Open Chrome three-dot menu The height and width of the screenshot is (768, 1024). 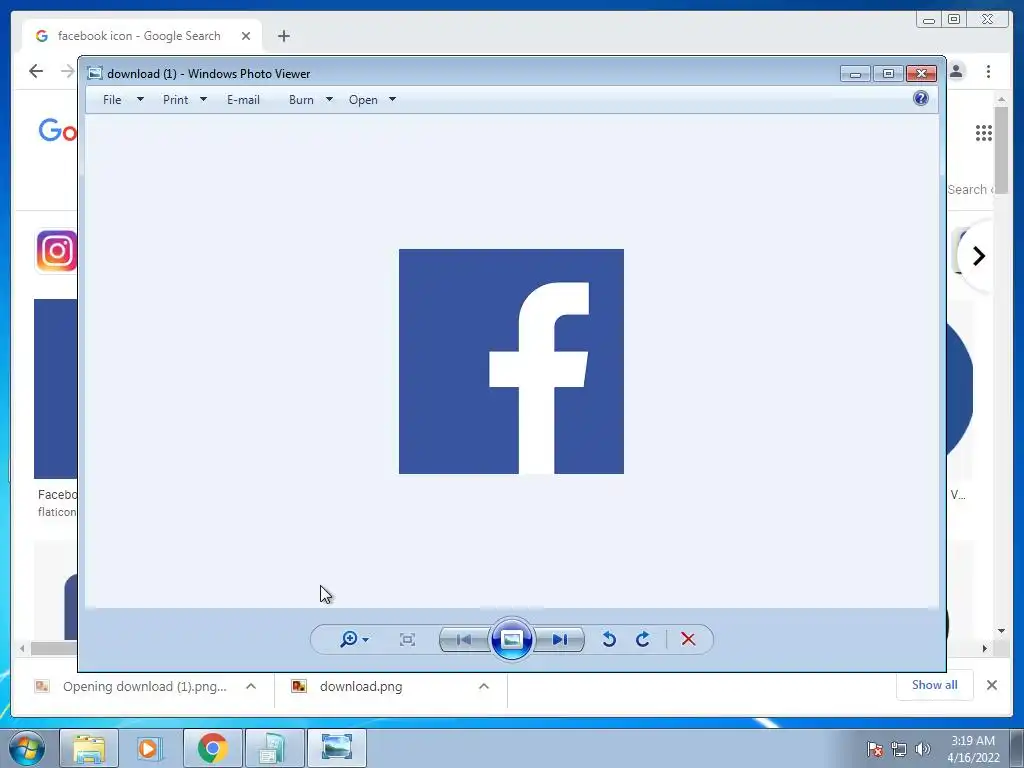988,71
